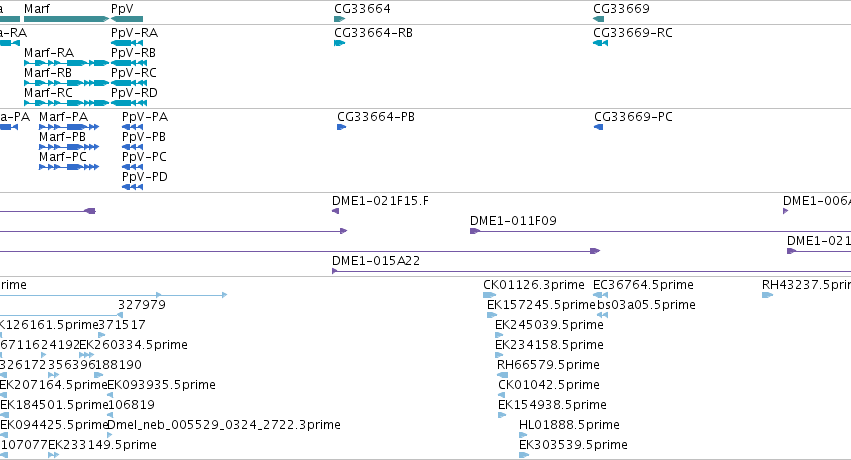Screen dimensions: 851x460
Task: Click EST EK154938.5prime
Action: (502, 416)
